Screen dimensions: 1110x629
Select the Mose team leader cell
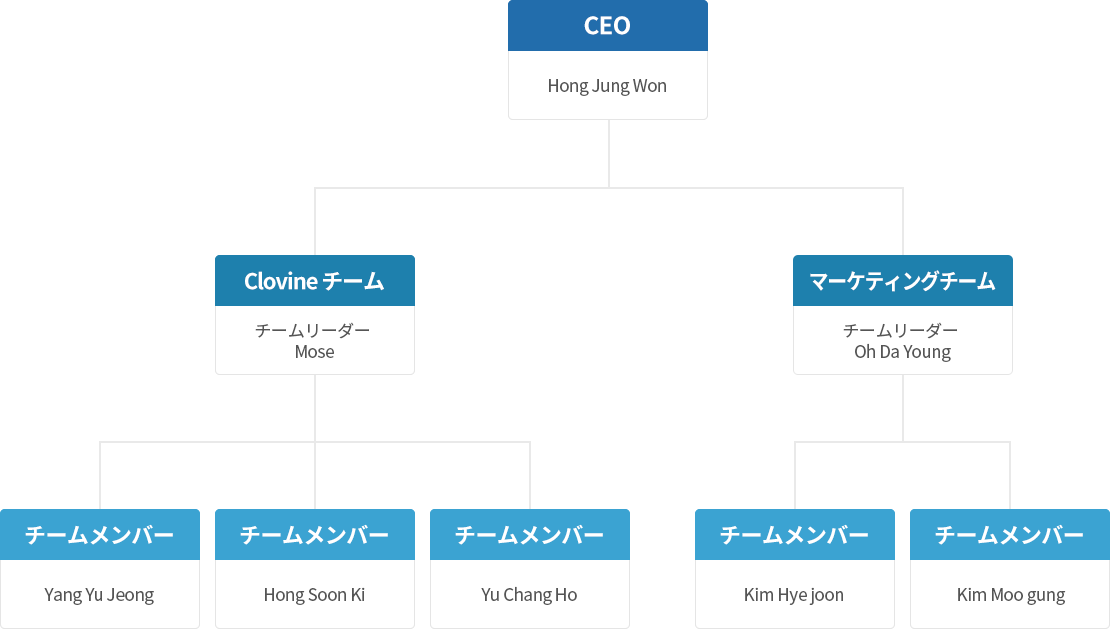click(315, 340)
